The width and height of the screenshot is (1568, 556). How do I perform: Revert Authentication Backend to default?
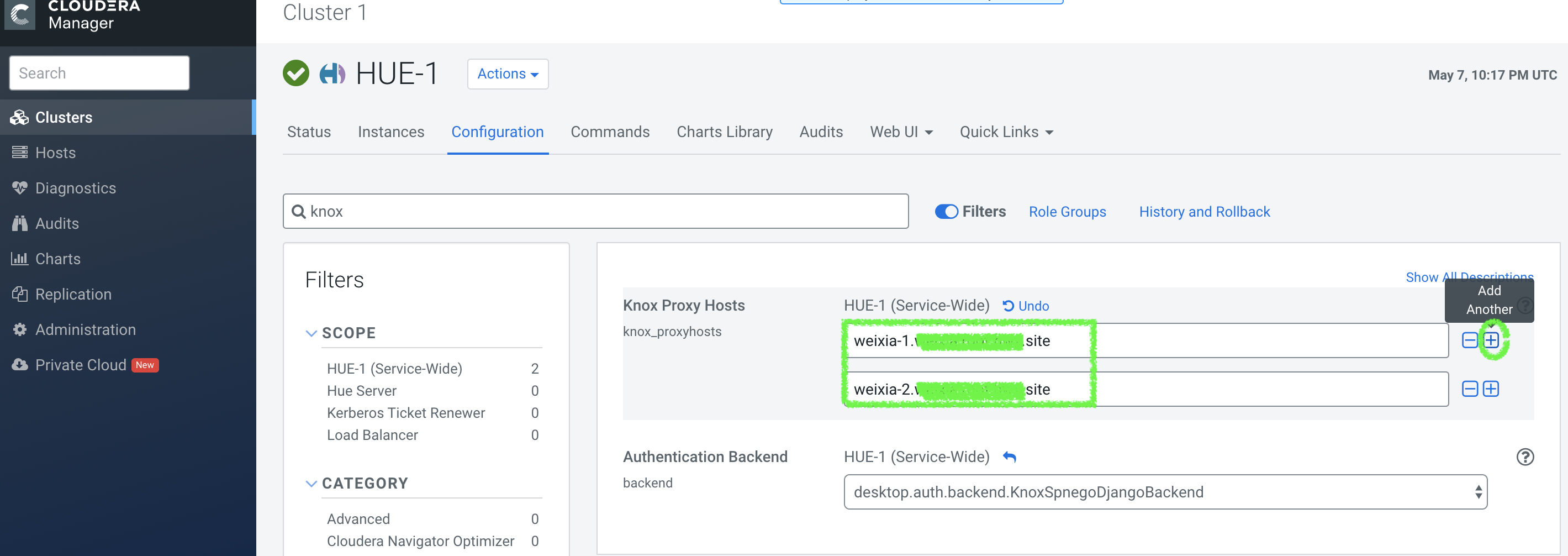click(x=1009, y=457)
